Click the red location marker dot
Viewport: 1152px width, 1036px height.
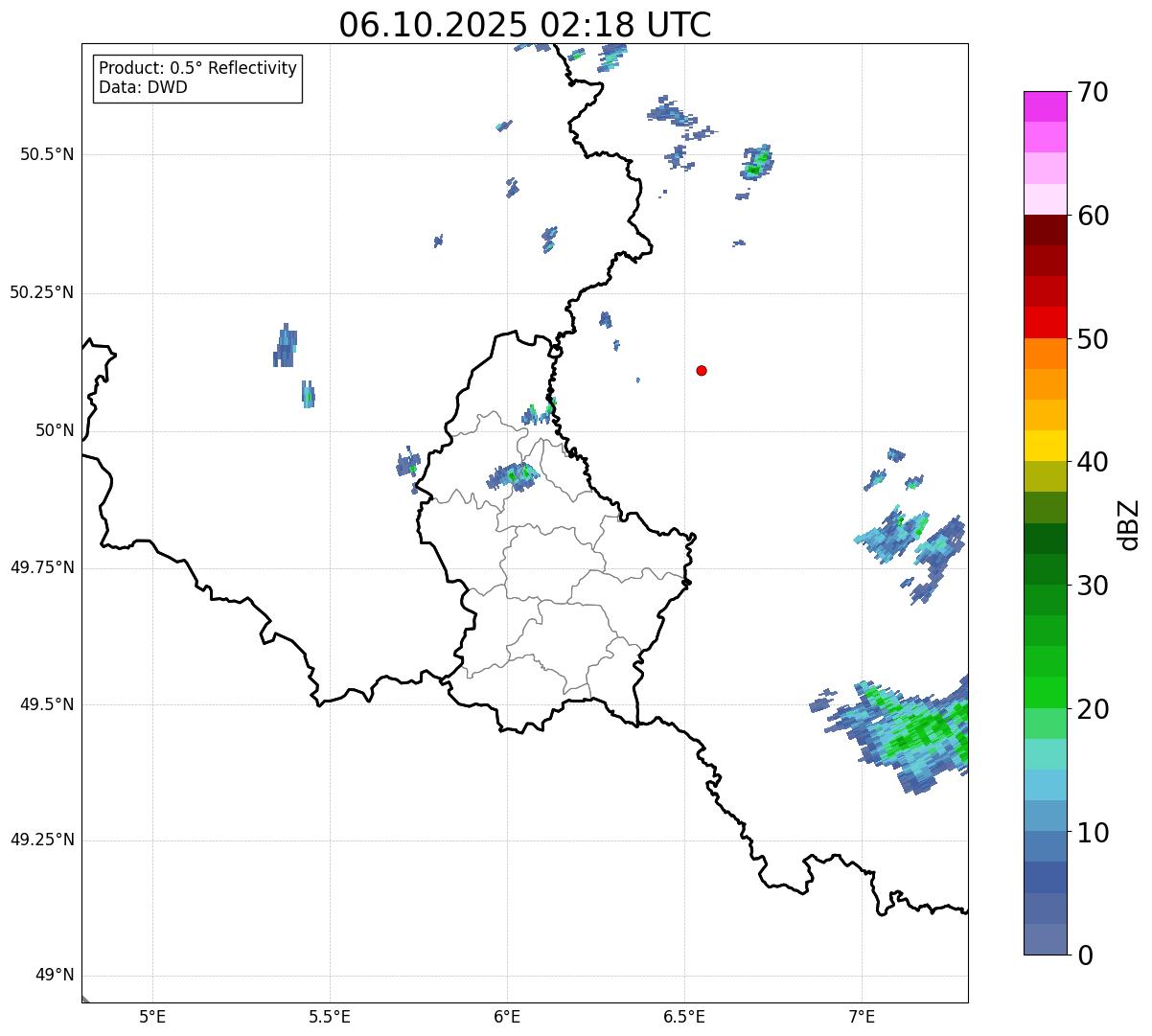click(x=702, y=370)
